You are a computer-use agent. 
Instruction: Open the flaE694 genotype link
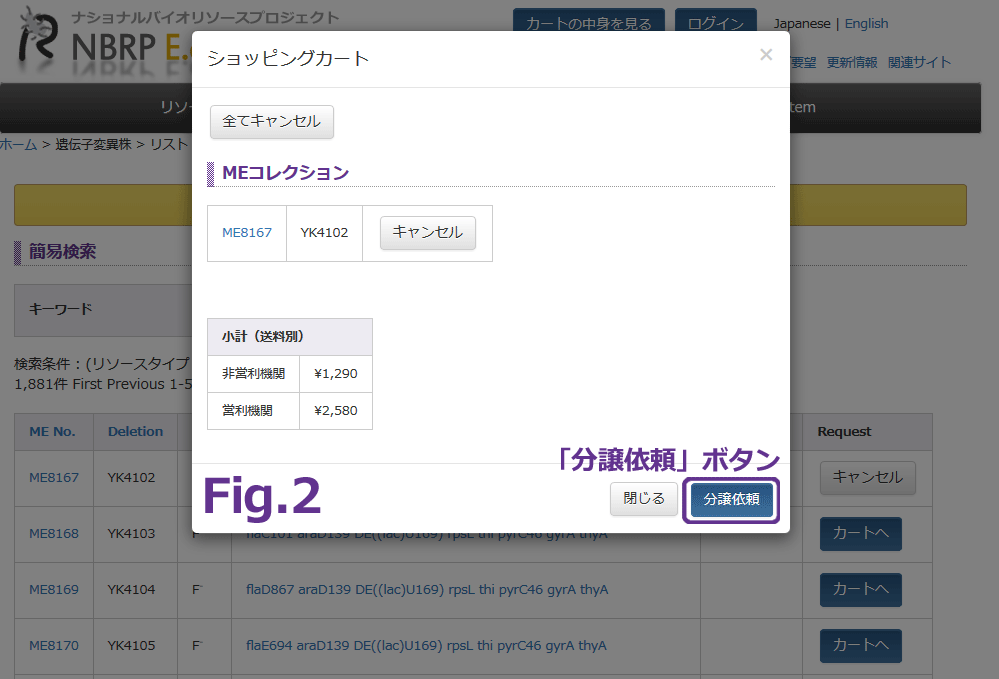click(x=426, y=645)
